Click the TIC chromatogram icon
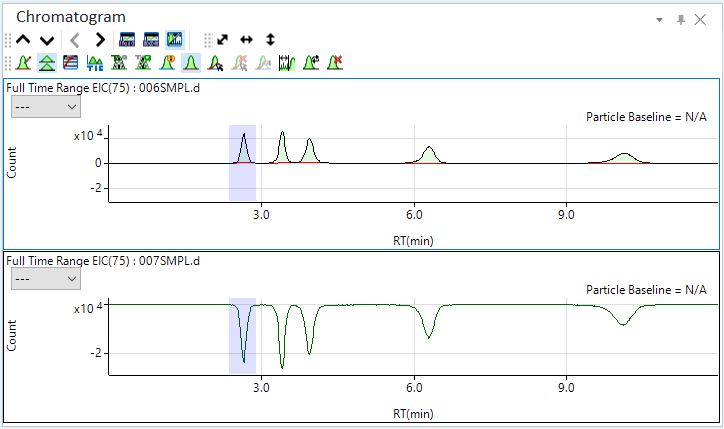Image resolution: width=724 pixels, height=429 pixels. point(95,63)
